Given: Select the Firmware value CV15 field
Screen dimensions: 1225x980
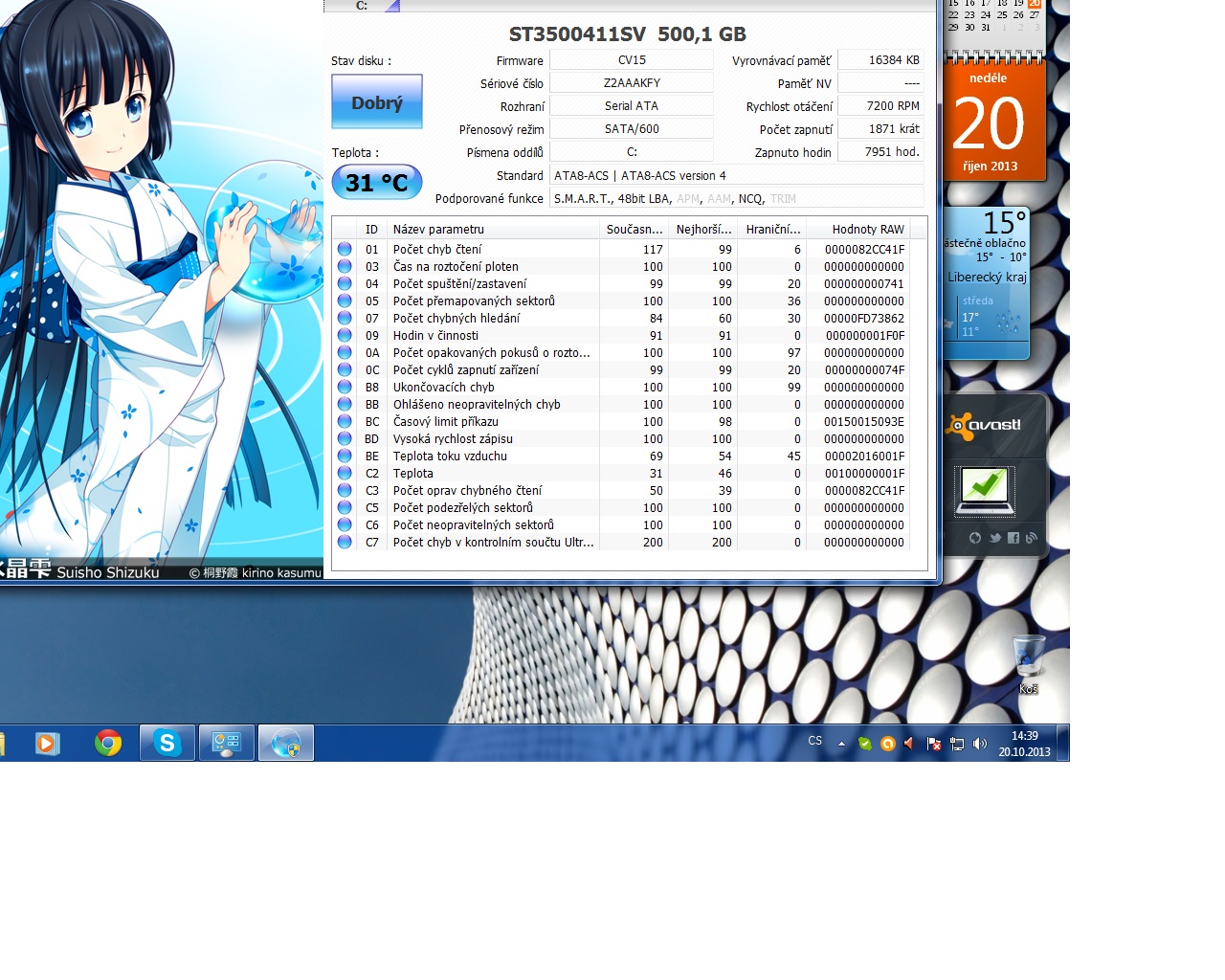Looking at the screenshot, I should pyautogui.click(x=632, y=59).
